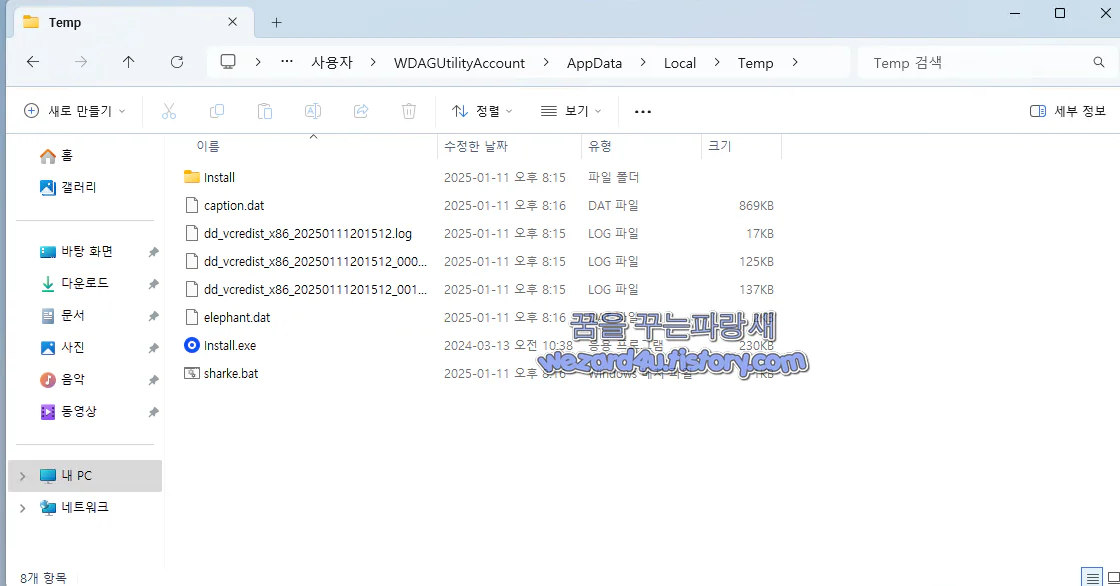Screen dimensions: 1120x586
Task: Click the Cut scissors icon
Action: coord(169,111)
